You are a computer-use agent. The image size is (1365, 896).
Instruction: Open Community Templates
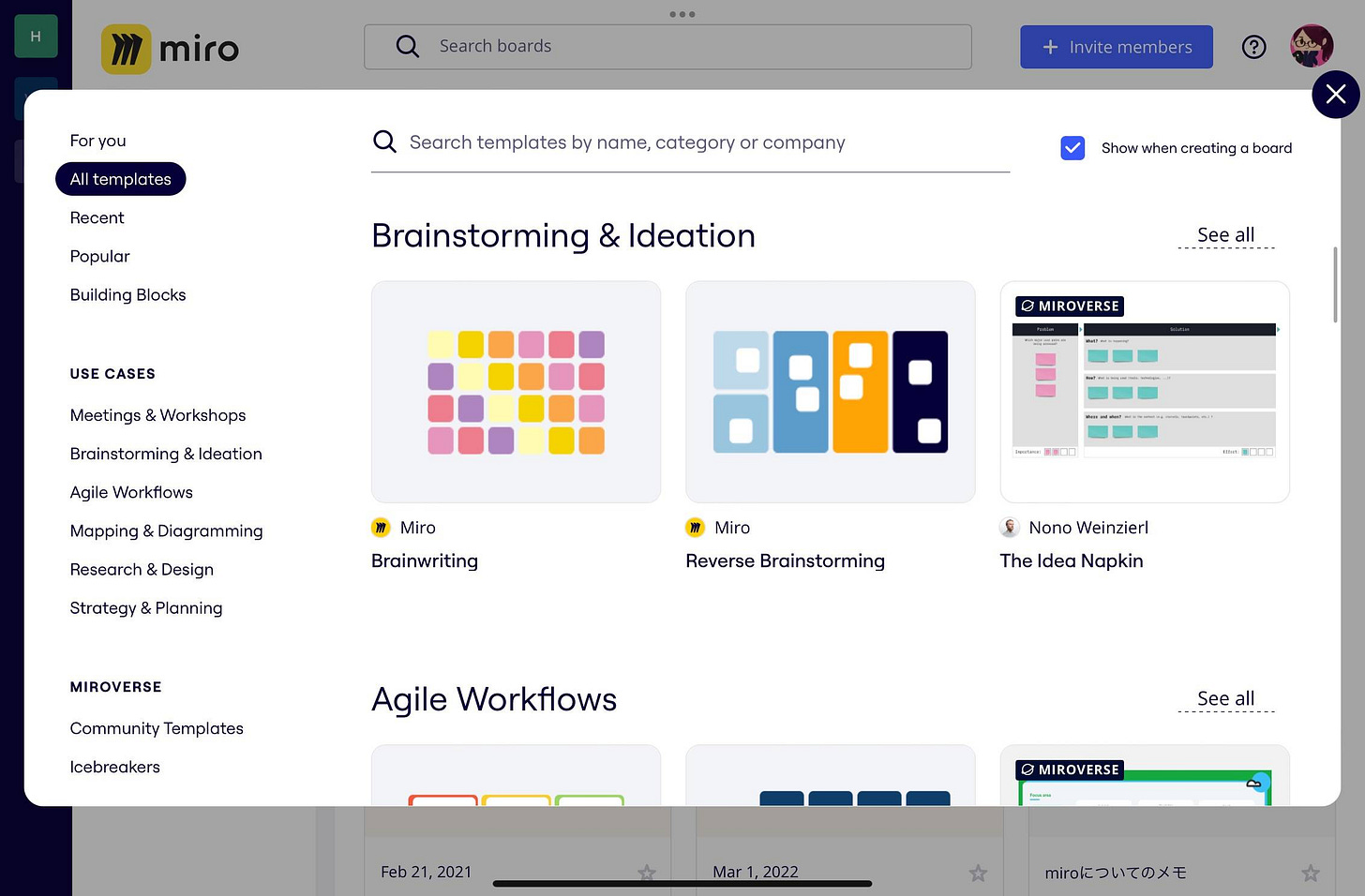point(157,728)
